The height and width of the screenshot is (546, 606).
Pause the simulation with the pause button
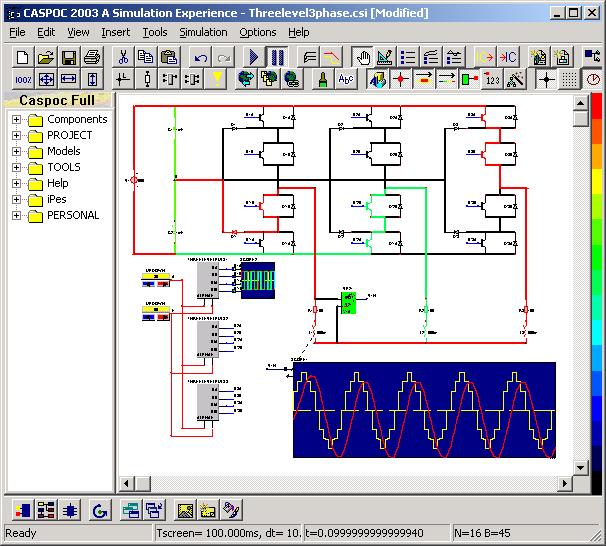[277, 58]
